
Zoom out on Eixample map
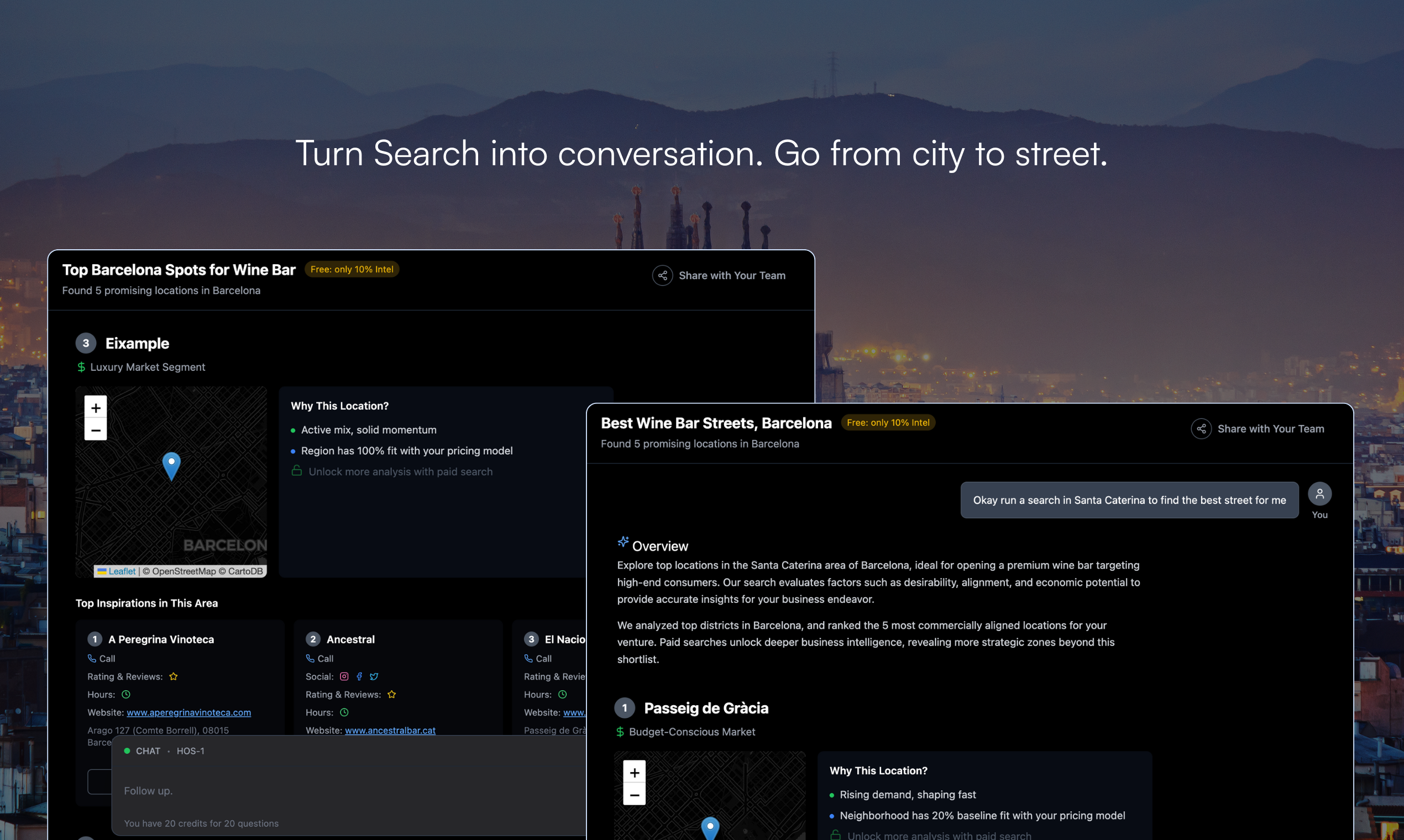[x=96, y=429]
